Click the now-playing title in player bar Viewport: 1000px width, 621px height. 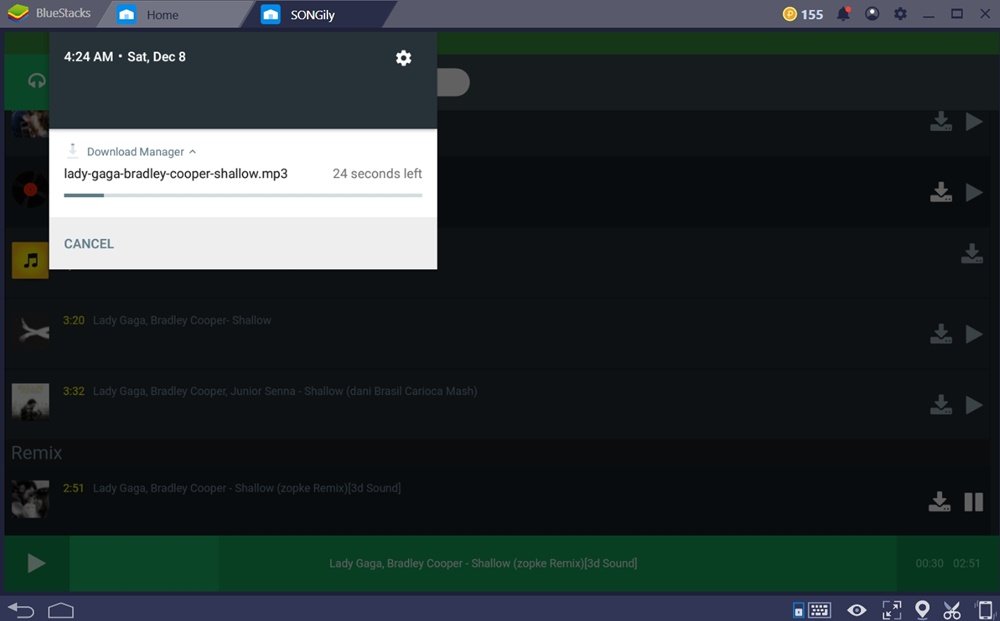coord(483,563)
